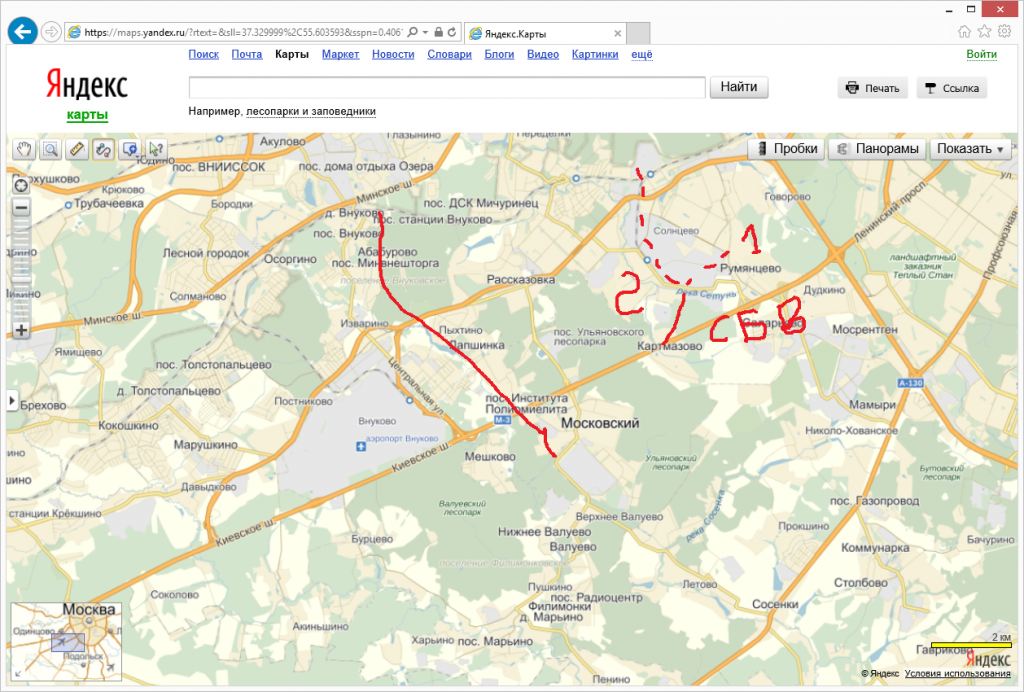Click the Мосрентген map label

pos(865,330)
